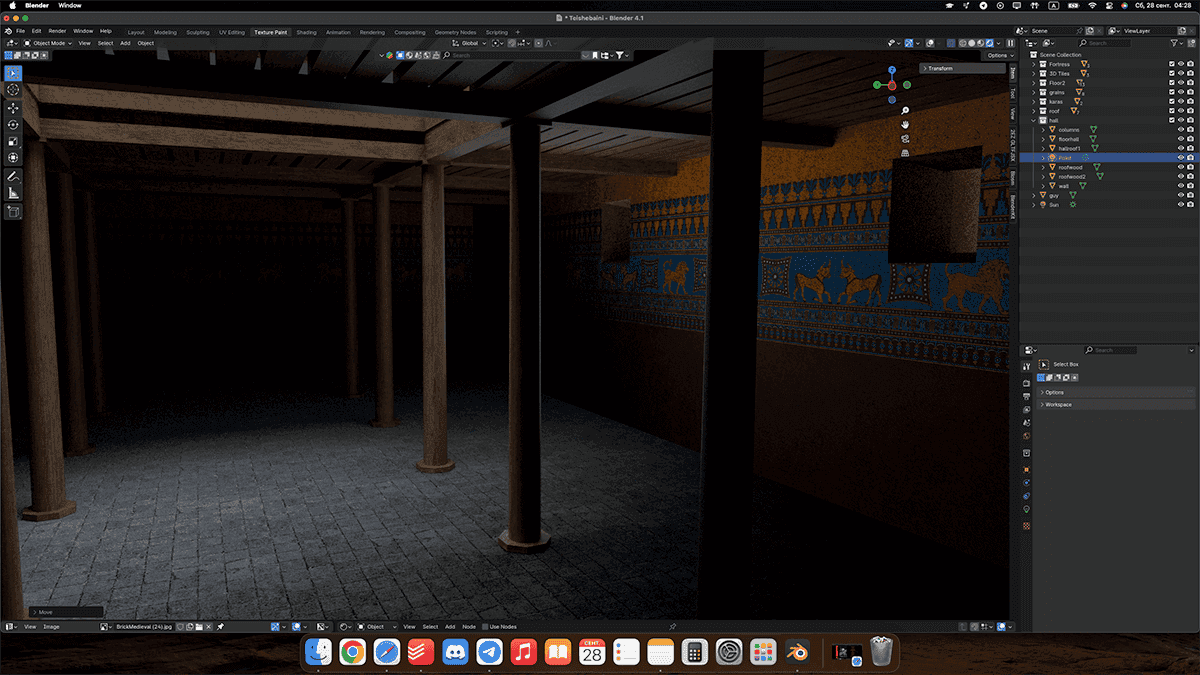
Task: Open the Render menu
Action: 57,31
